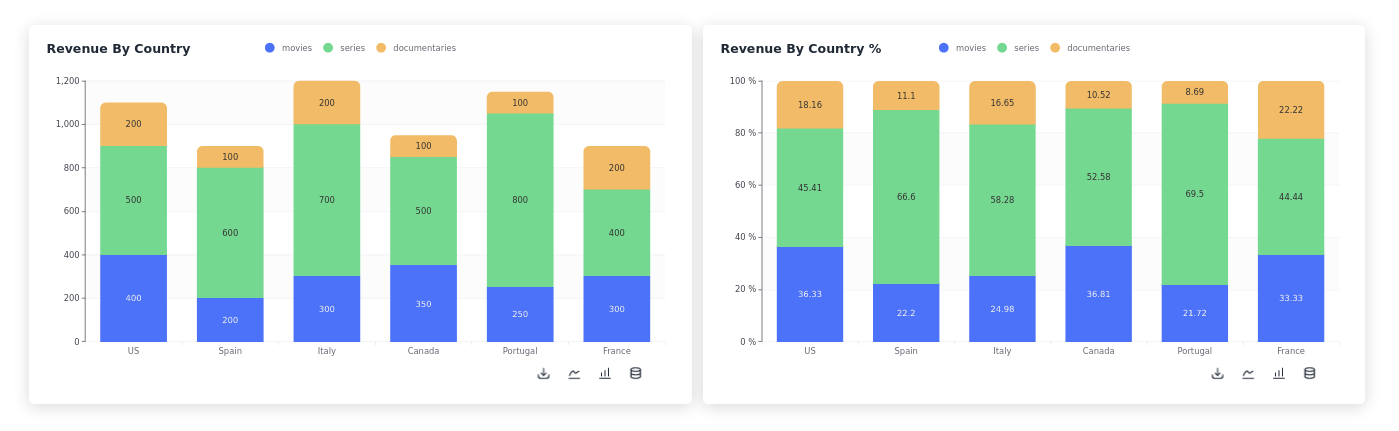Open data view icon for Revenue By Country
This screenshot has width=1399, height=431.
coord(635,373)
